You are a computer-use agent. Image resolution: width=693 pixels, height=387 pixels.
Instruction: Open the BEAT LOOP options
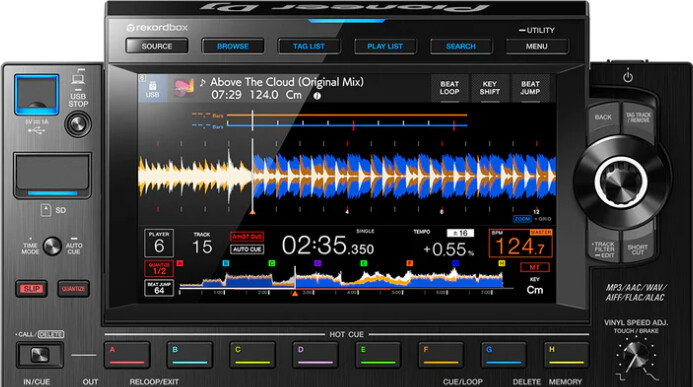(x=449, y=88)
